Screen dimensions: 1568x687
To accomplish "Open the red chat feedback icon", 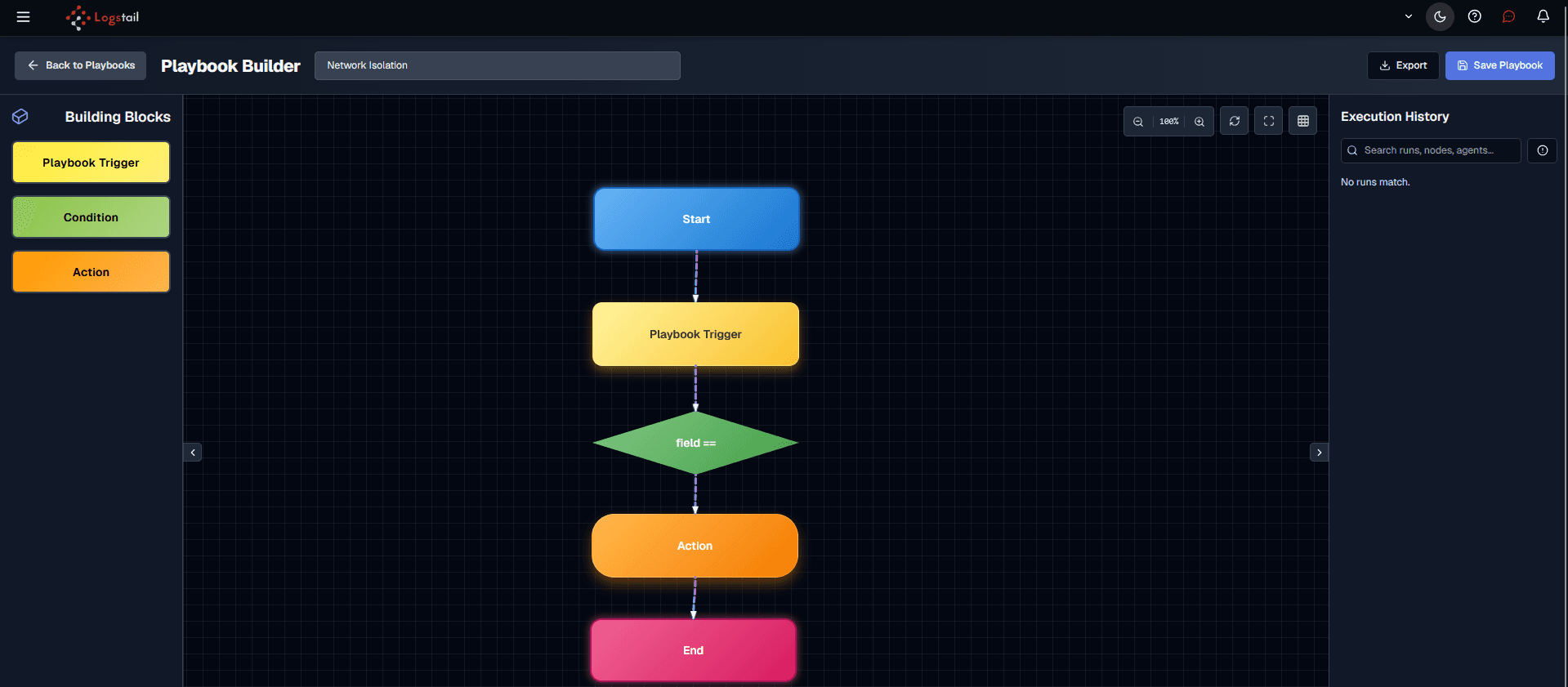I will [1509, 16].
